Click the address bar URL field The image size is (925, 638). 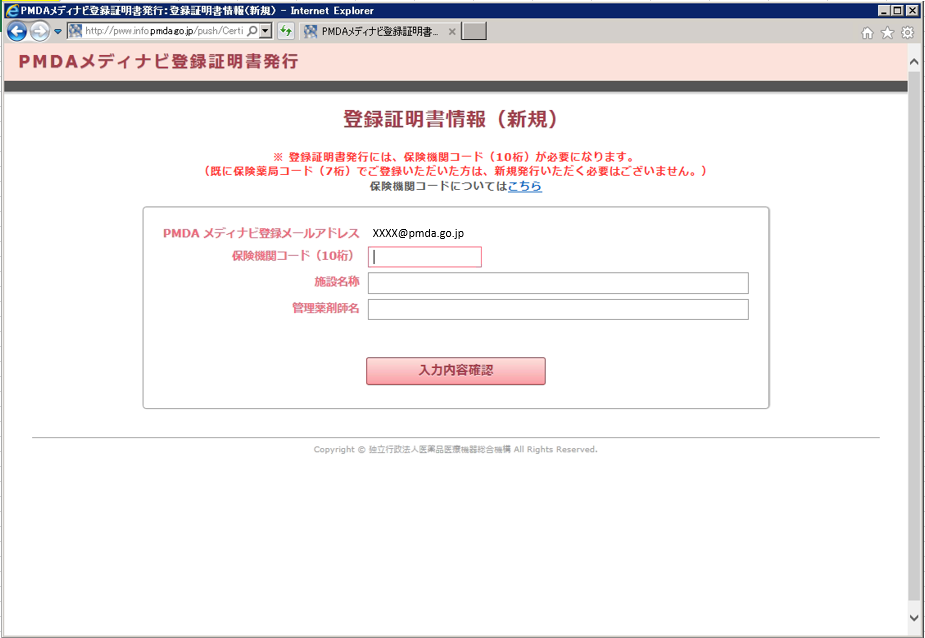click(x=163, y=31)
